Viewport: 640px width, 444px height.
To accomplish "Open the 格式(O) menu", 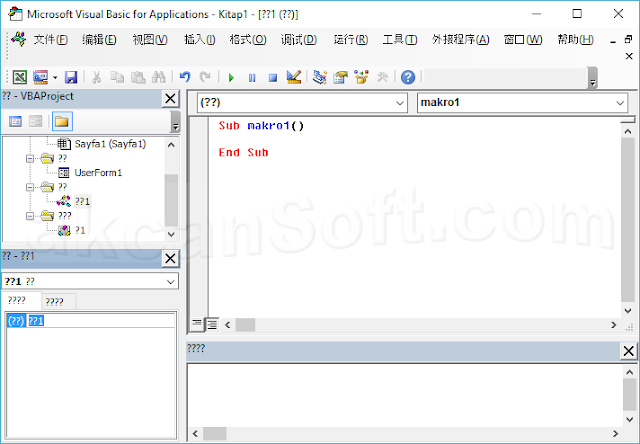I will point(248,40).
